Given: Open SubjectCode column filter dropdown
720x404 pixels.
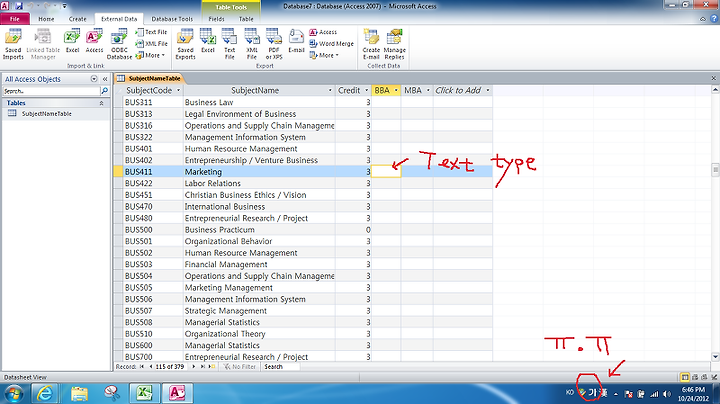Looking at the screenshot, I should pyautogui.click(x=178, y=90).
